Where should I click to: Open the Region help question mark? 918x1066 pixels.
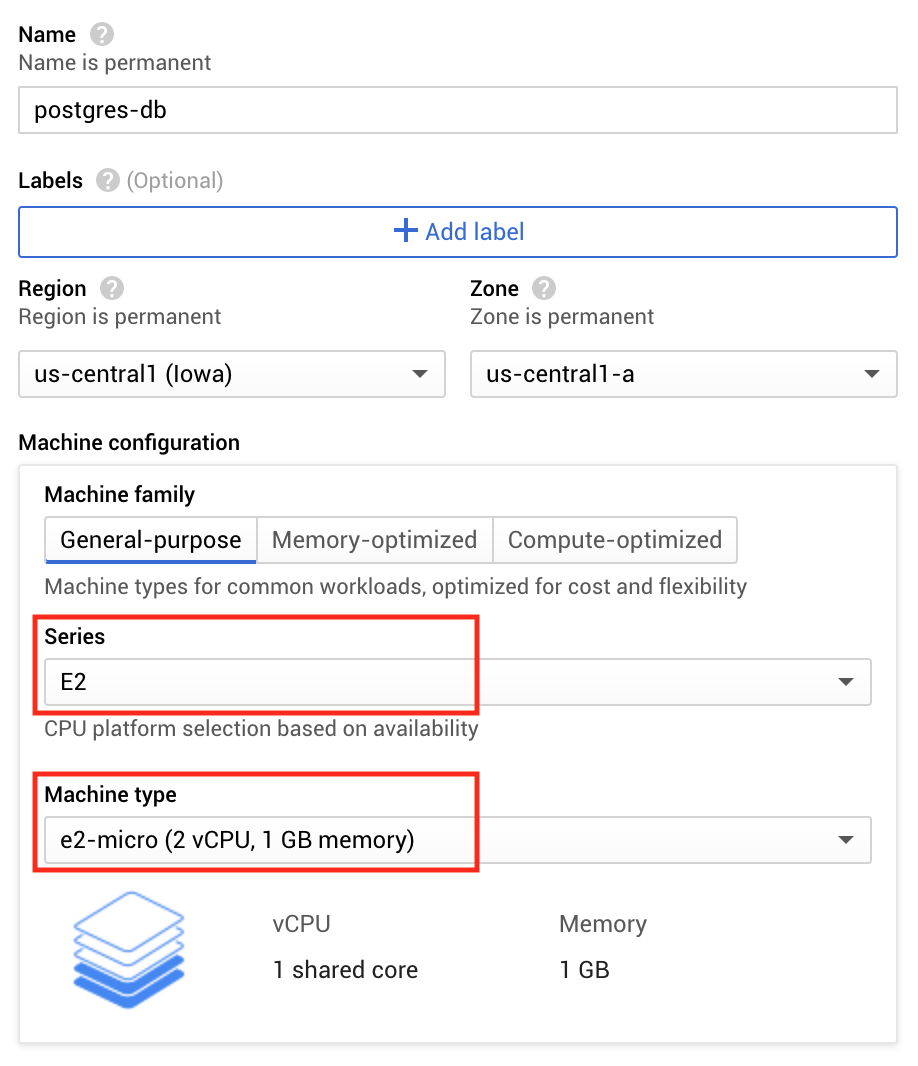click(x=112, y=288)
